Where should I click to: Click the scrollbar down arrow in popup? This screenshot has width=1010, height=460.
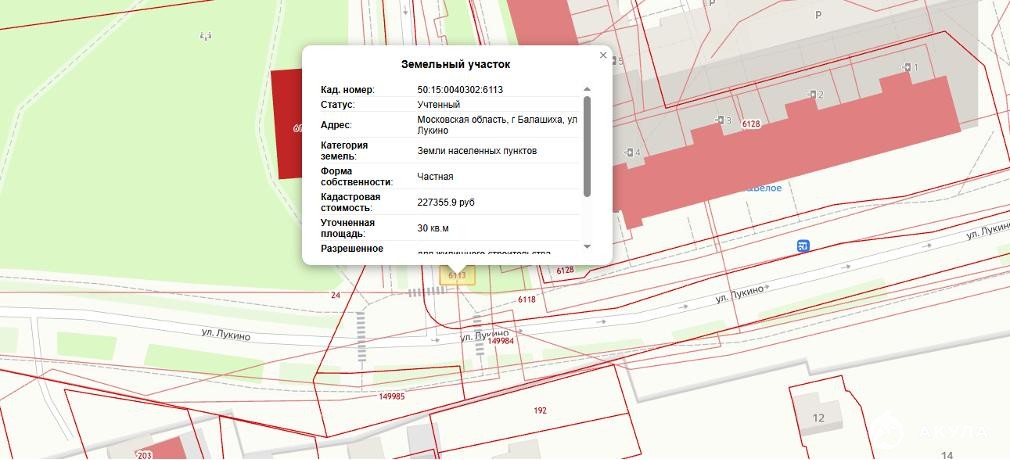point(587,246)
